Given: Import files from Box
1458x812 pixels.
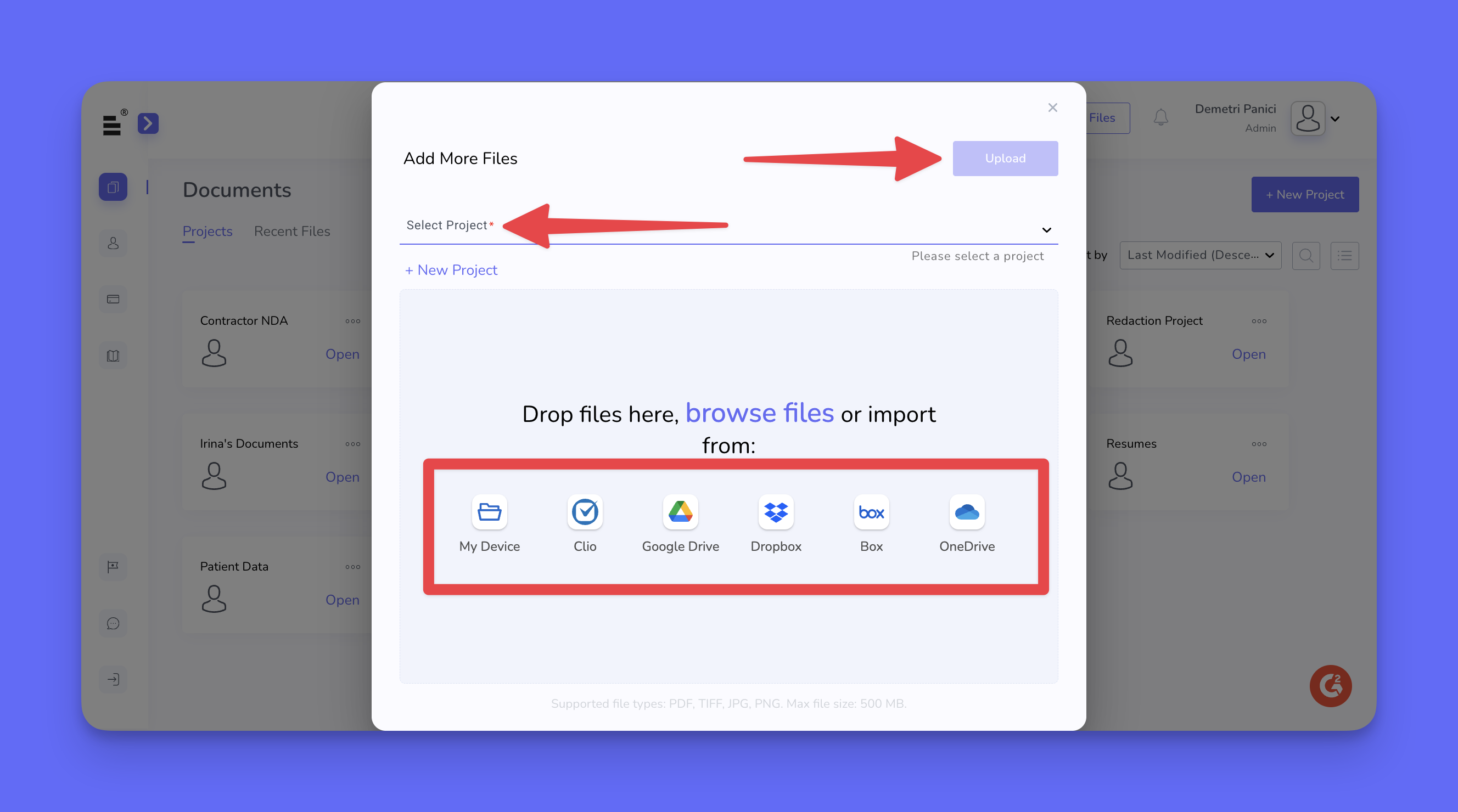Looking at the screenshot, I should point(871,512).
